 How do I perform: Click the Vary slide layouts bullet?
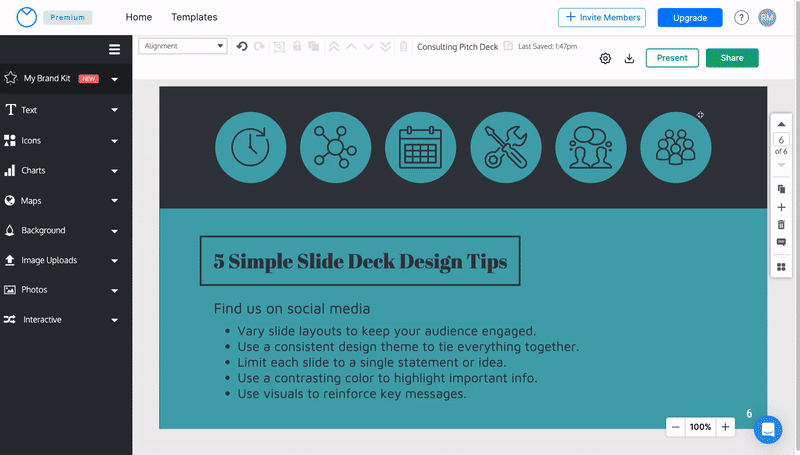click(x=386, y=331)
